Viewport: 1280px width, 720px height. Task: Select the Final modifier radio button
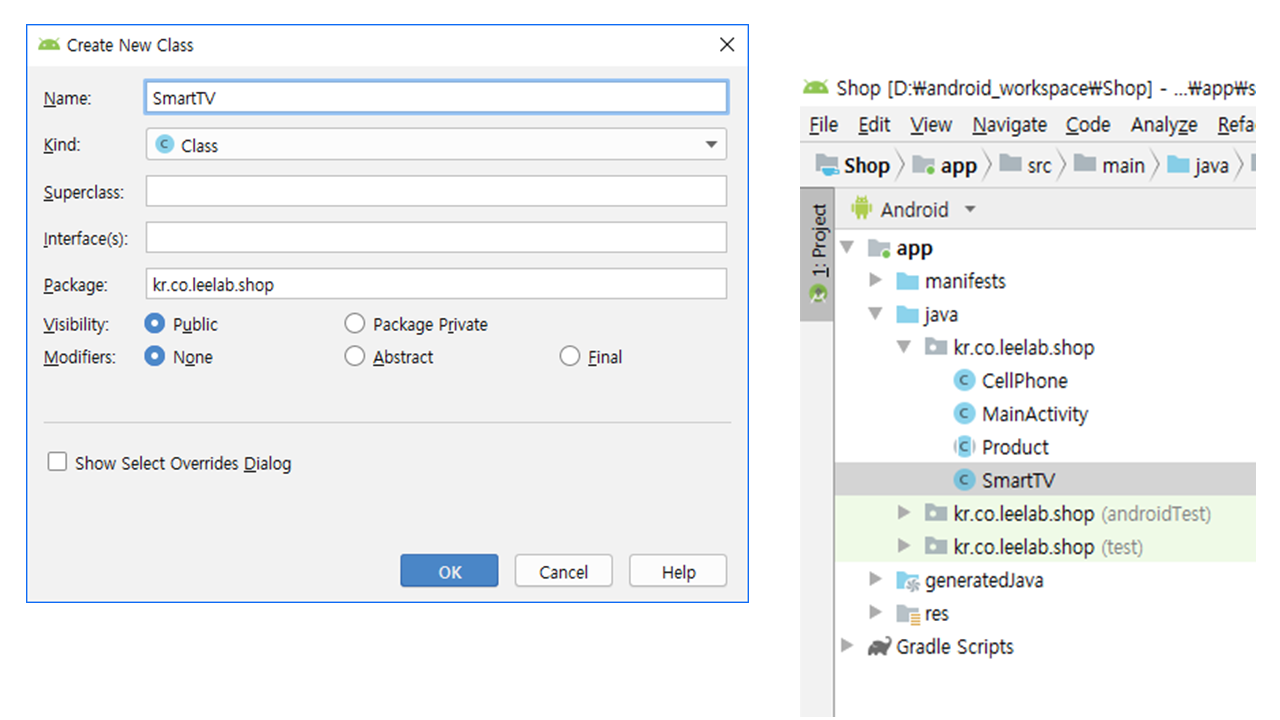(x=570, y=357)
